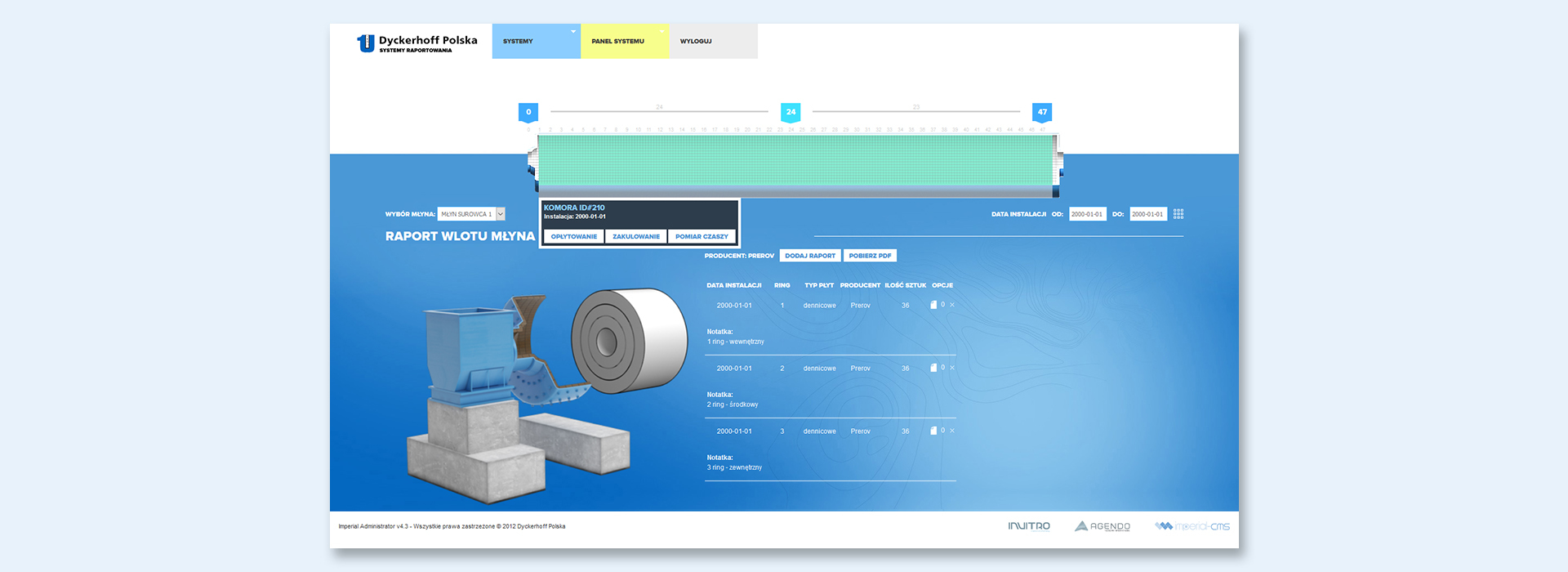The height and width of the screenshot is (572, 1568).
Task: Click the OD installation date field
Action: pyautogui.click(x=1088, y=214)
